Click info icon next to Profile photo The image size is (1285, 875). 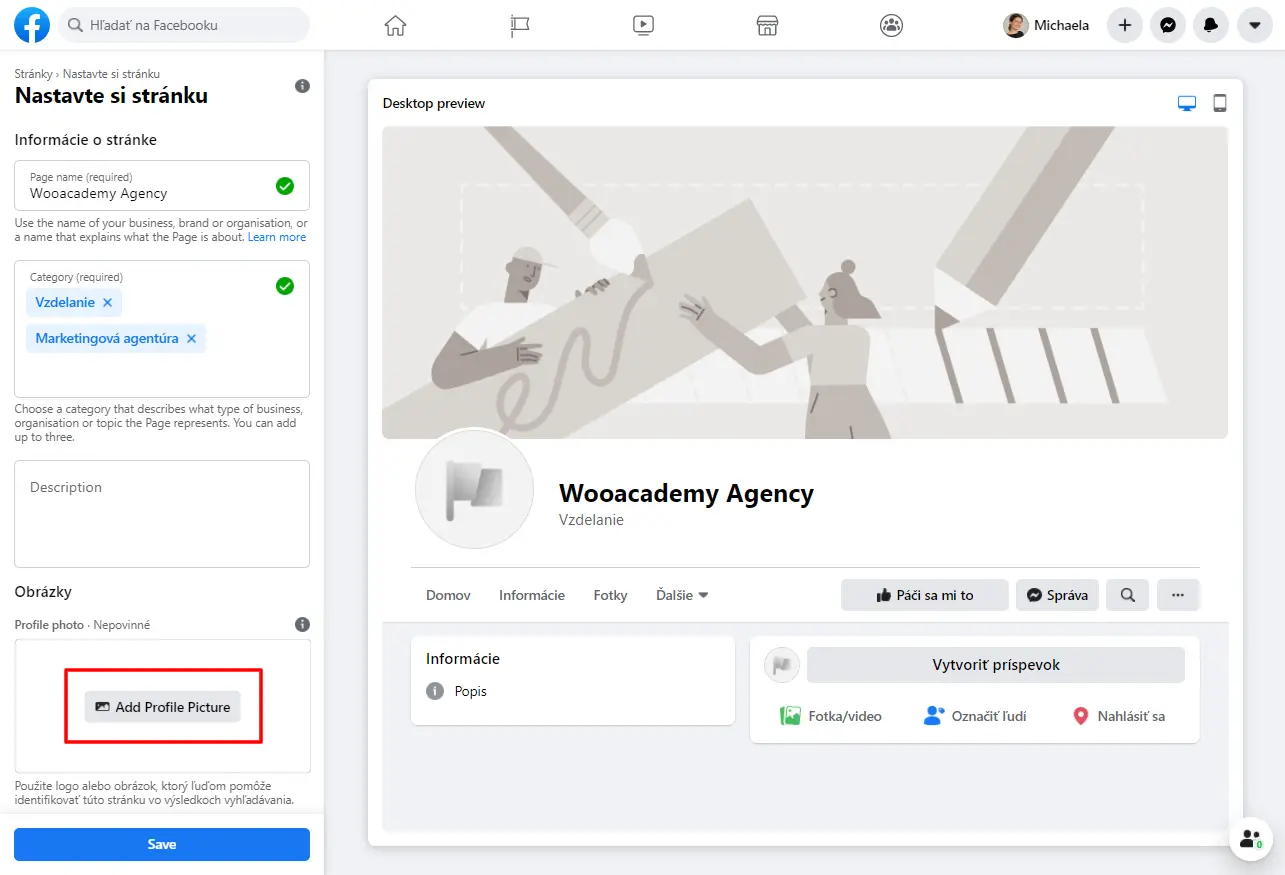[302, 624]
